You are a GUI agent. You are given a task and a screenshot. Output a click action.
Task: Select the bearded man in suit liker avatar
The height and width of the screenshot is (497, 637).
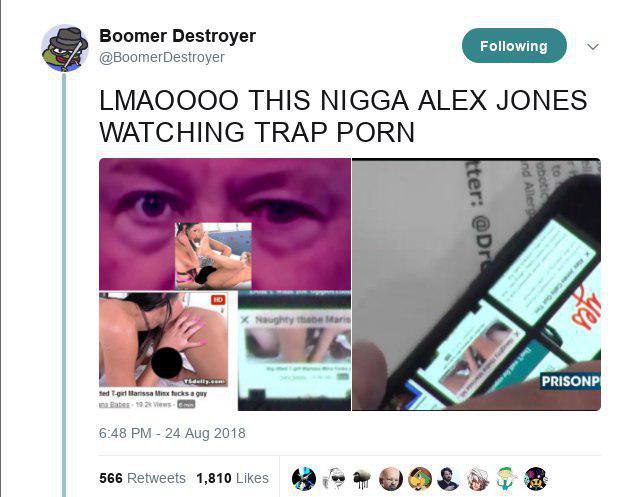click(x=448, y=478)
